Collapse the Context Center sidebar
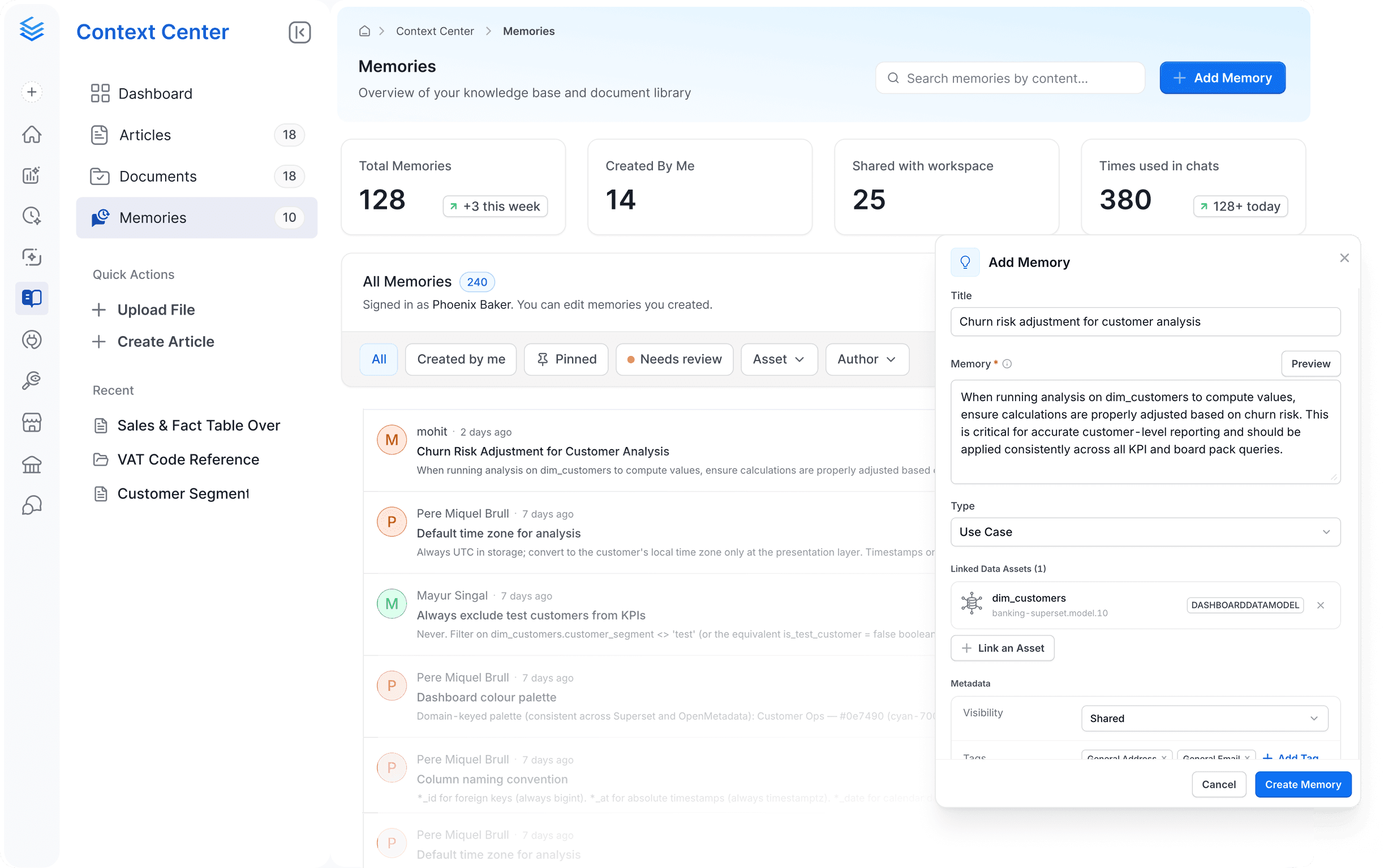This screenshot has width=1384, height=868. (299, 32)
